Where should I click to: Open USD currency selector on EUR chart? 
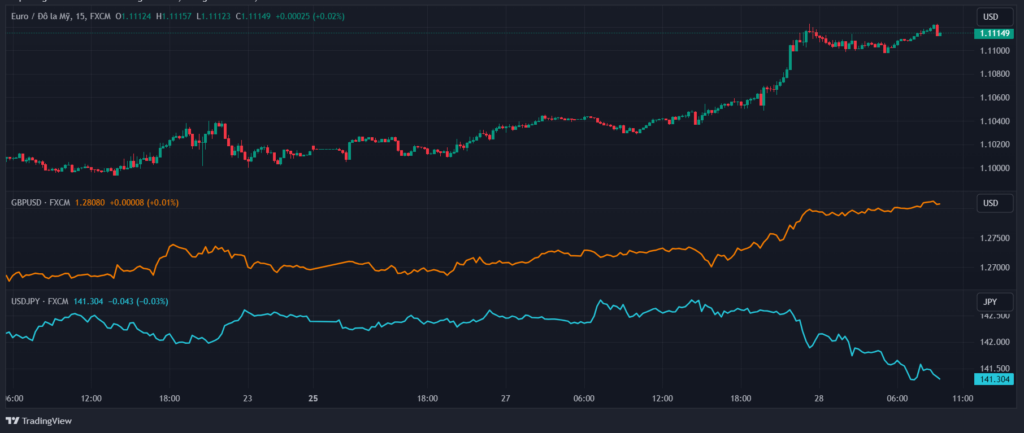pyautogui.click(x=991, y=16)
